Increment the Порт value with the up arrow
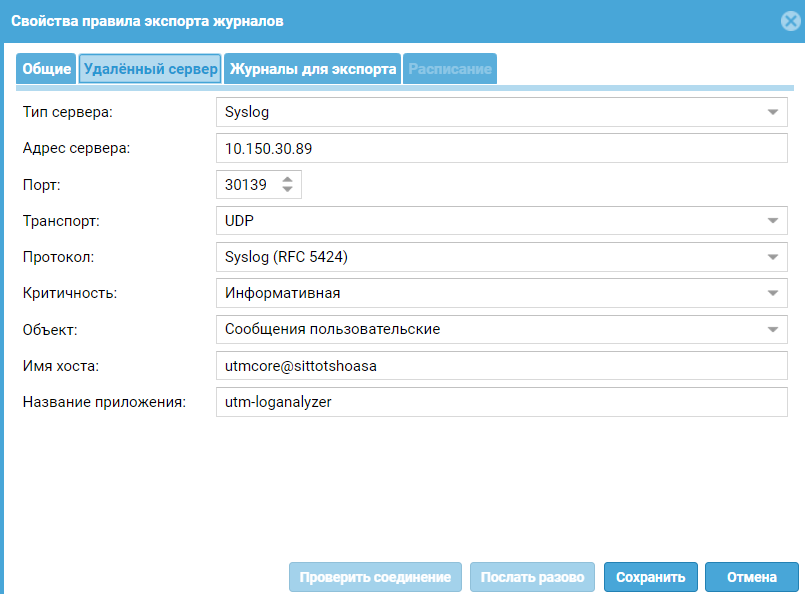The image size is (805, 594). coord(287,179)
